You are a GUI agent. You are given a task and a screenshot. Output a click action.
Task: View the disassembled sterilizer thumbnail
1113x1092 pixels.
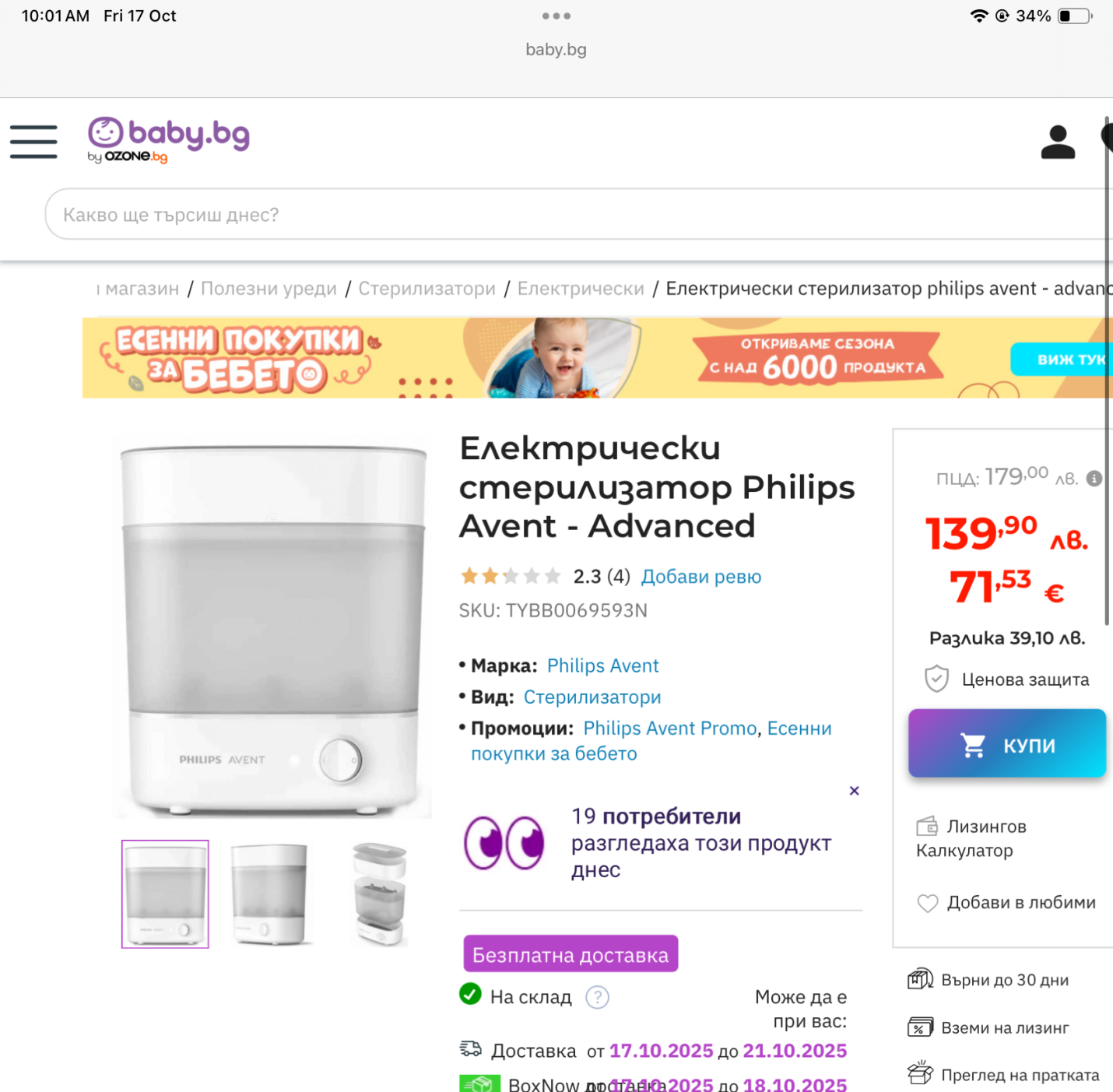tap(380, 894)
